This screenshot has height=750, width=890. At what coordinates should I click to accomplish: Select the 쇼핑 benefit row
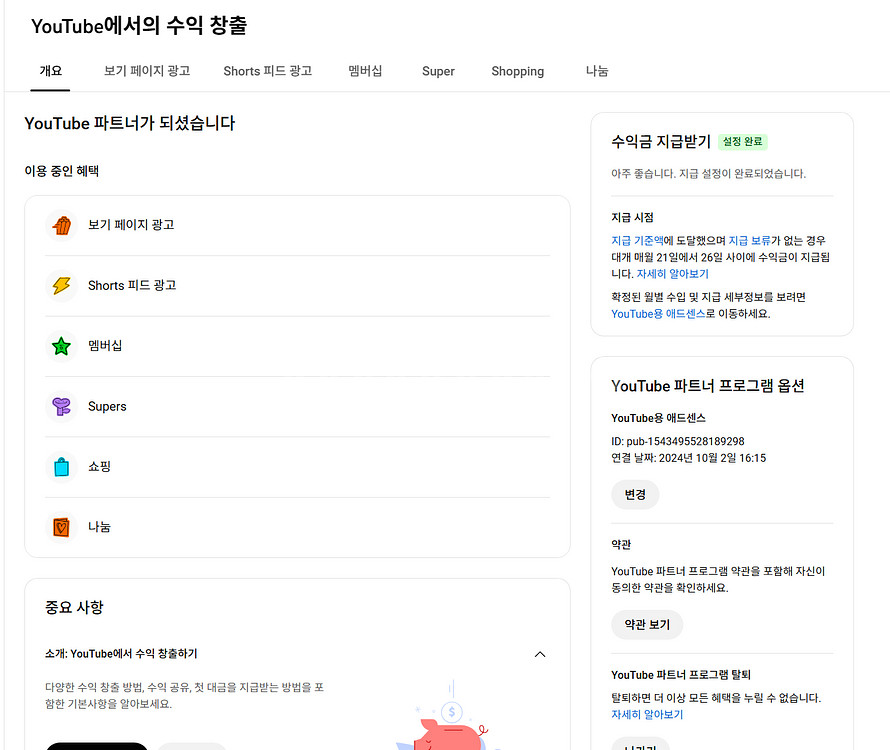[297, 467]
